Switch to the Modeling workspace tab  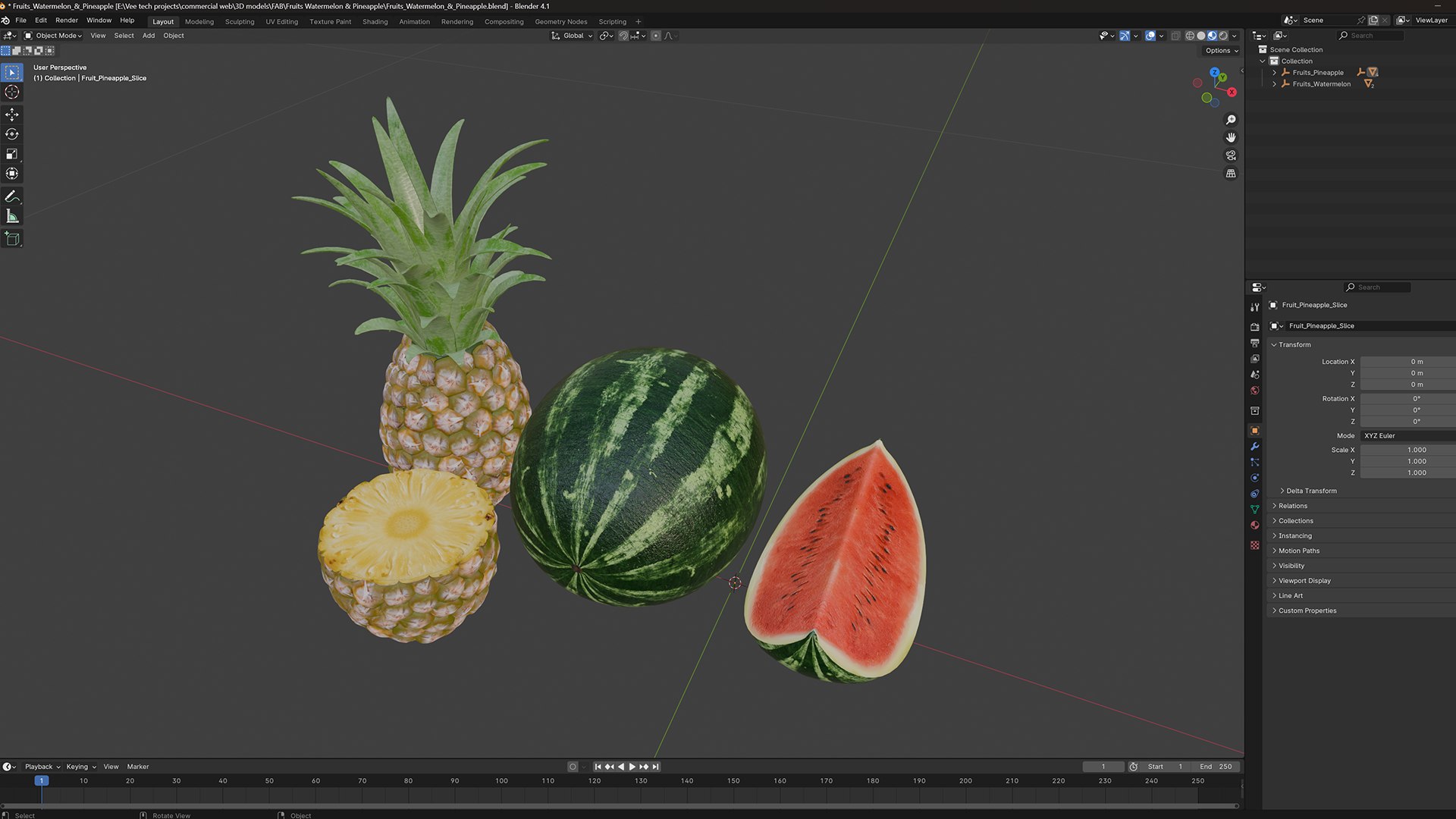tap(199, 22)
